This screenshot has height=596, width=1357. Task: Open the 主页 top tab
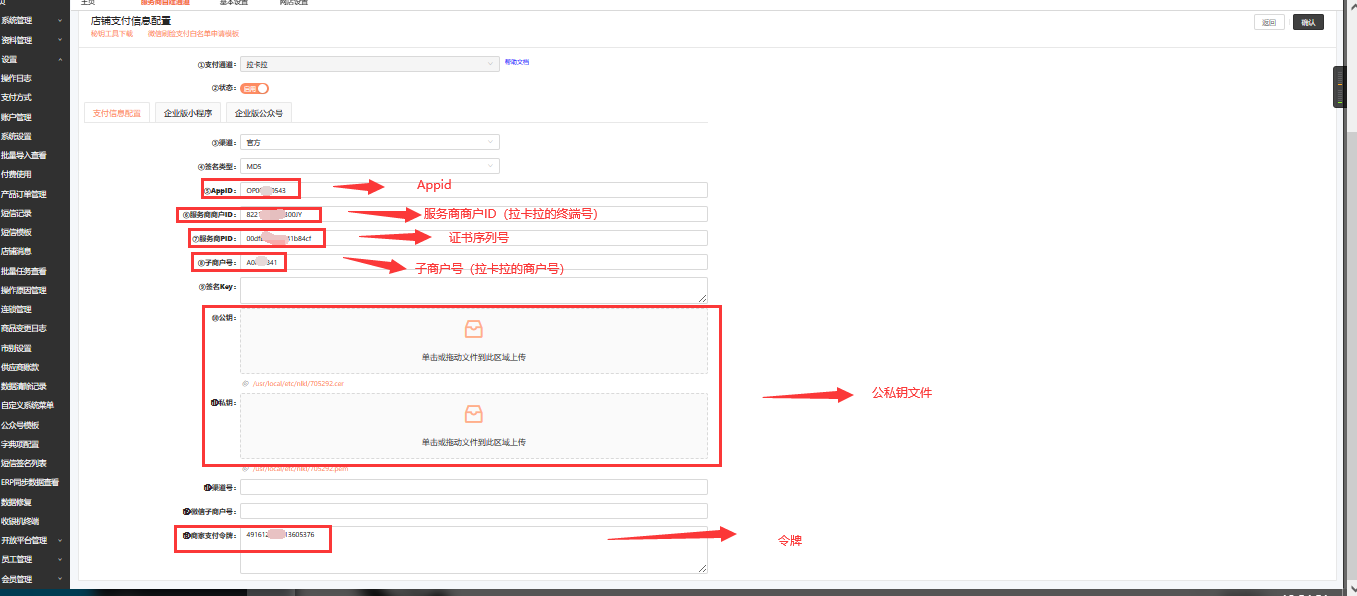pyautogui.click(x=88, y=3)
